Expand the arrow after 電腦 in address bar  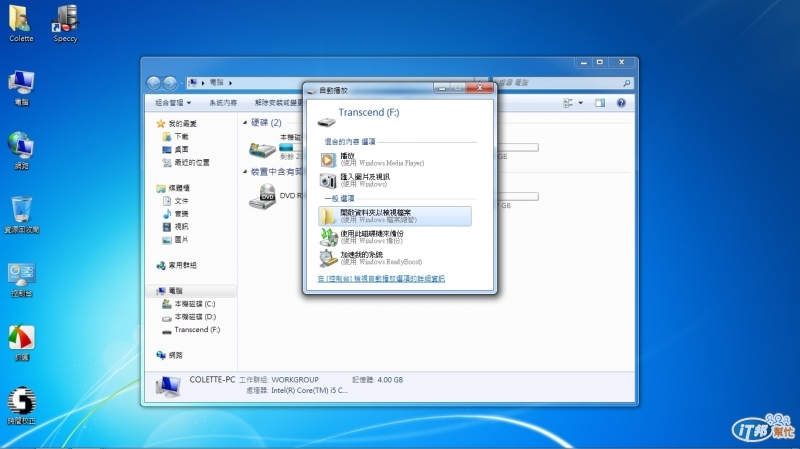coord(231,83)
